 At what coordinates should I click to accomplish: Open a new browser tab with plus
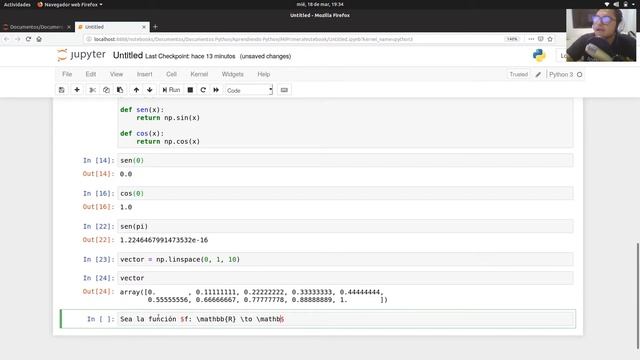click(x=155, y=27)
